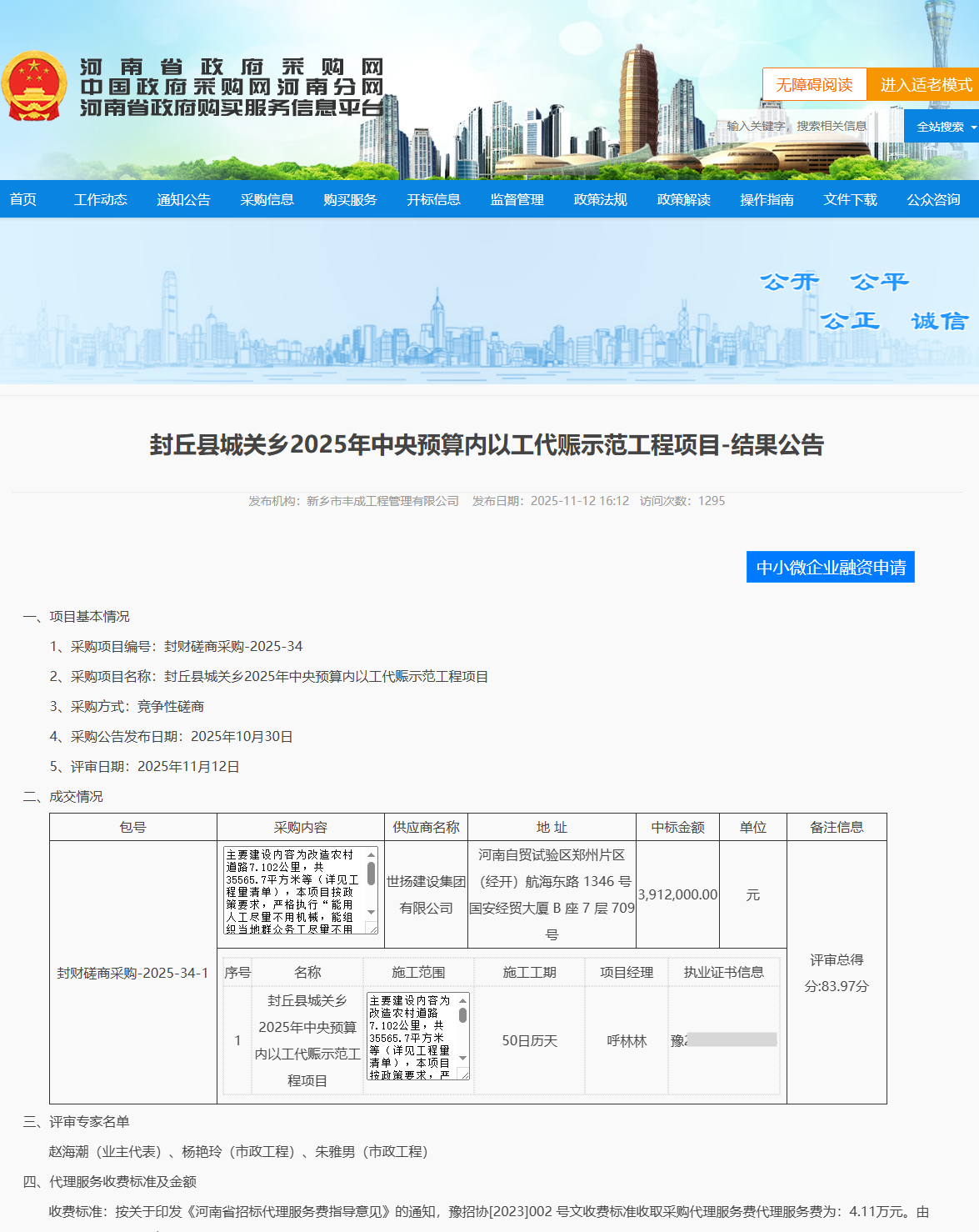Select 采购信息 procurement info menu
Image resolution: width=979 pixels, height=1232 pixels.
[x=267, y=199]
